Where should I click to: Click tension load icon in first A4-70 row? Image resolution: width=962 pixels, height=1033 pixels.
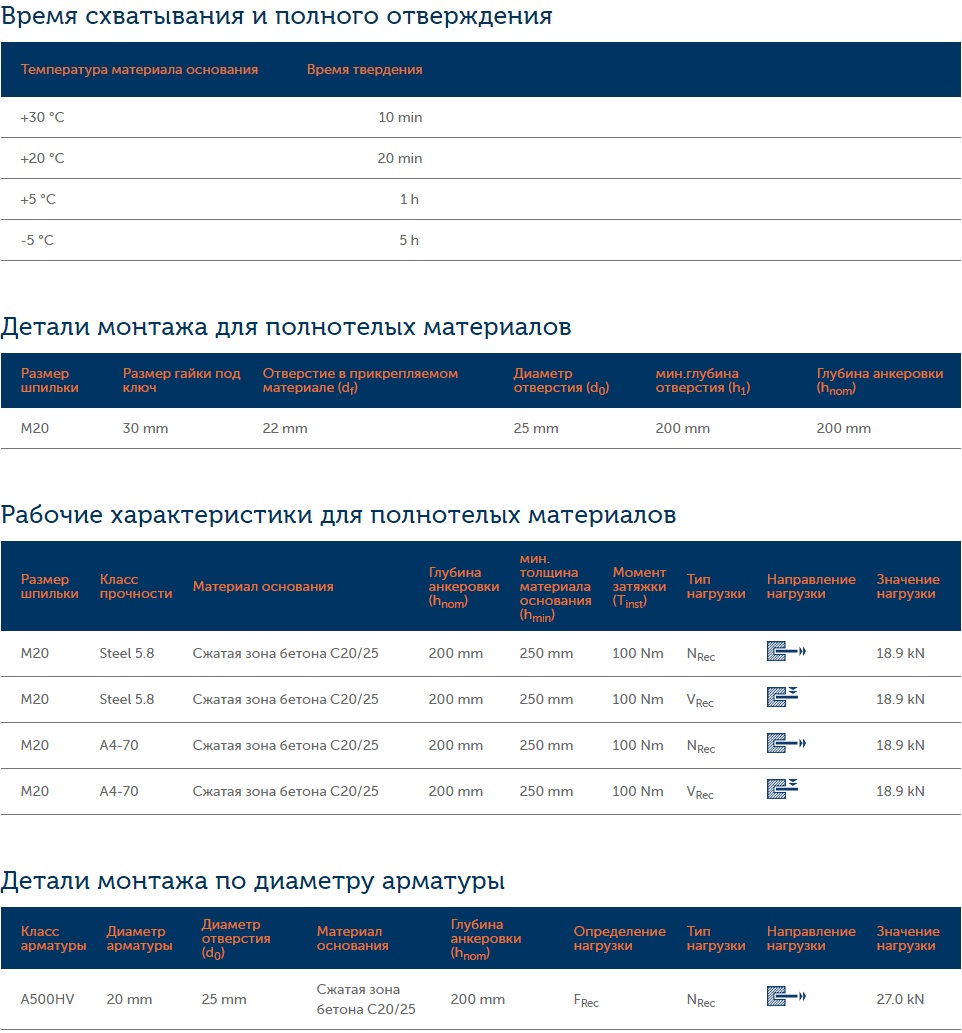[x=785, y=744]
